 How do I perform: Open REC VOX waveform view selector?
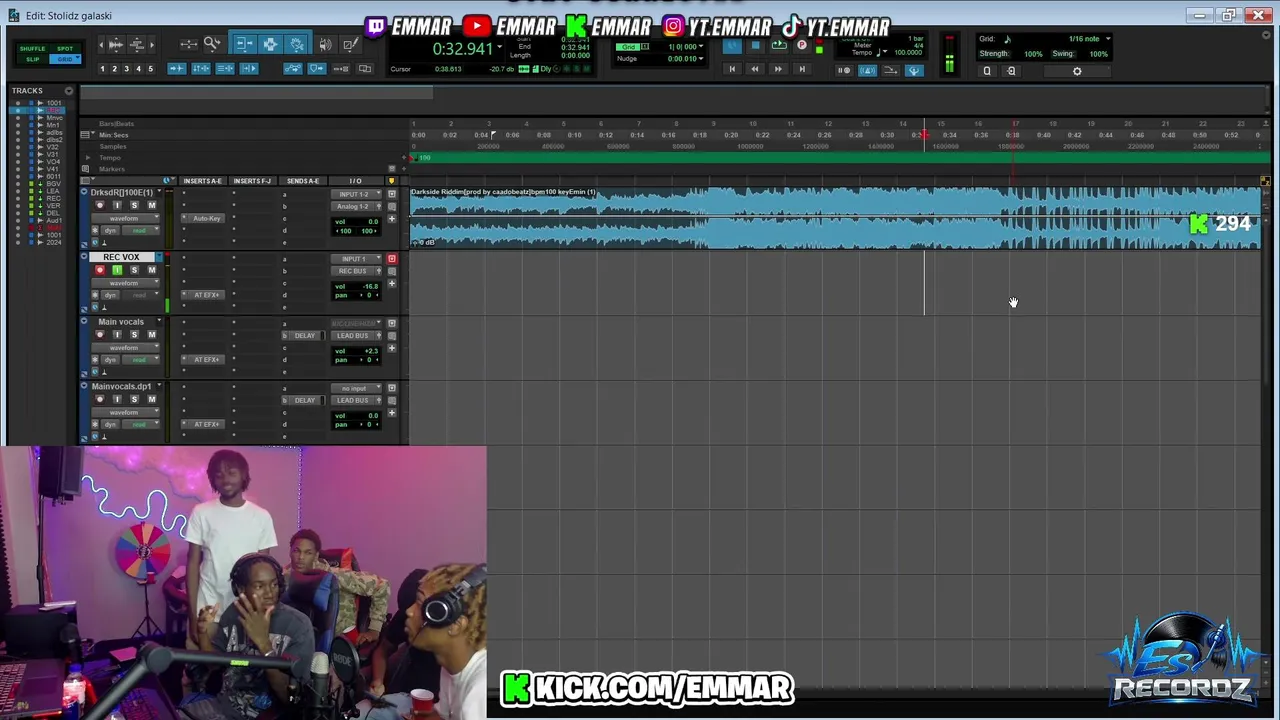point(125,283)
